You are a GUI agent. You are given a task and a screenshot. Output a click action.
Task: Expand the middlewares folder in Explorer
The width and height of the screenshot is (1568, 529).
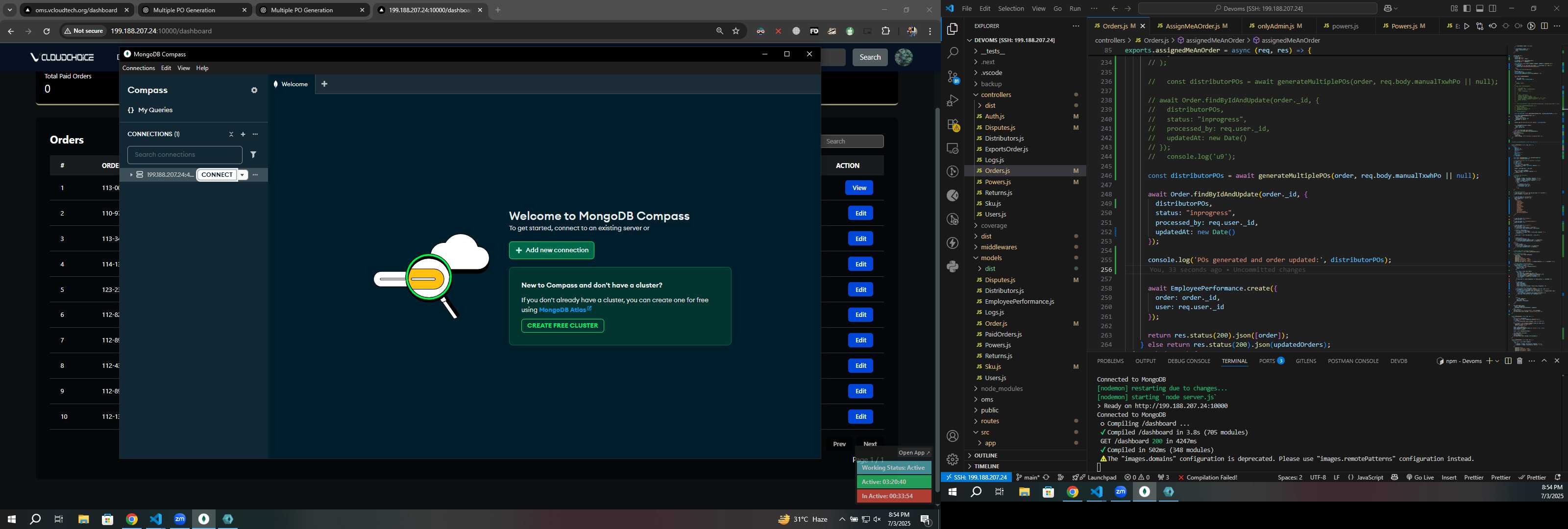click(x=976, y=247)
